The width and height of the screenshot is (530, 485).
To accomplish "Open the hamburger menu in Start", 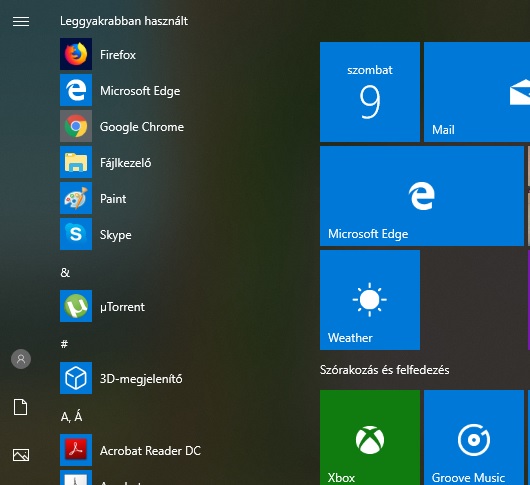I will click(21, 22).
